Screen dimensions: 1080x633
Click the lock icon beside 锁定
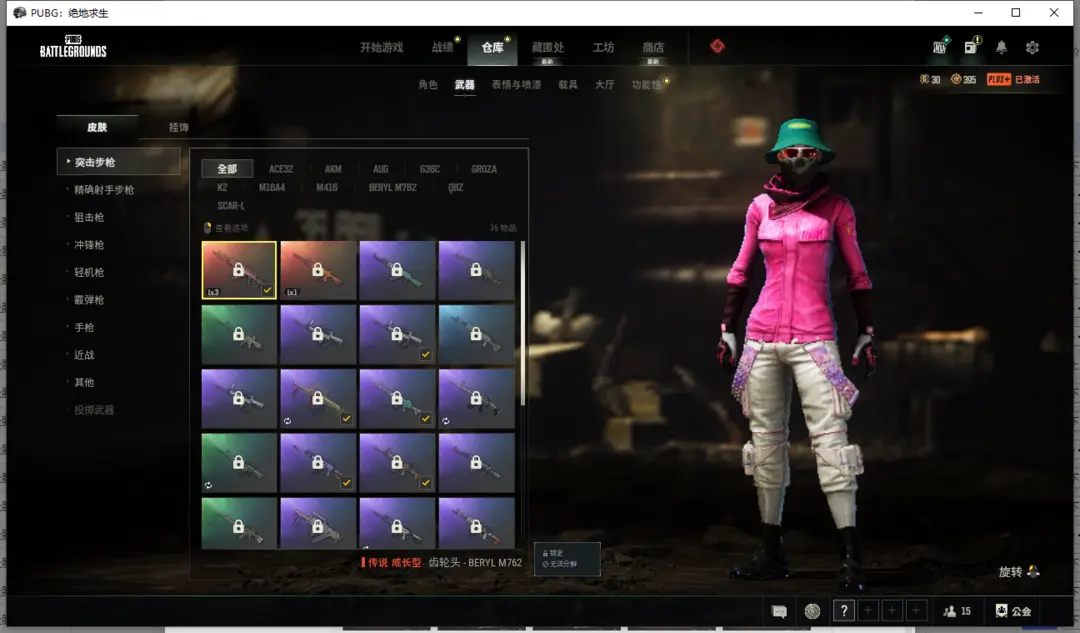(545, 553)
